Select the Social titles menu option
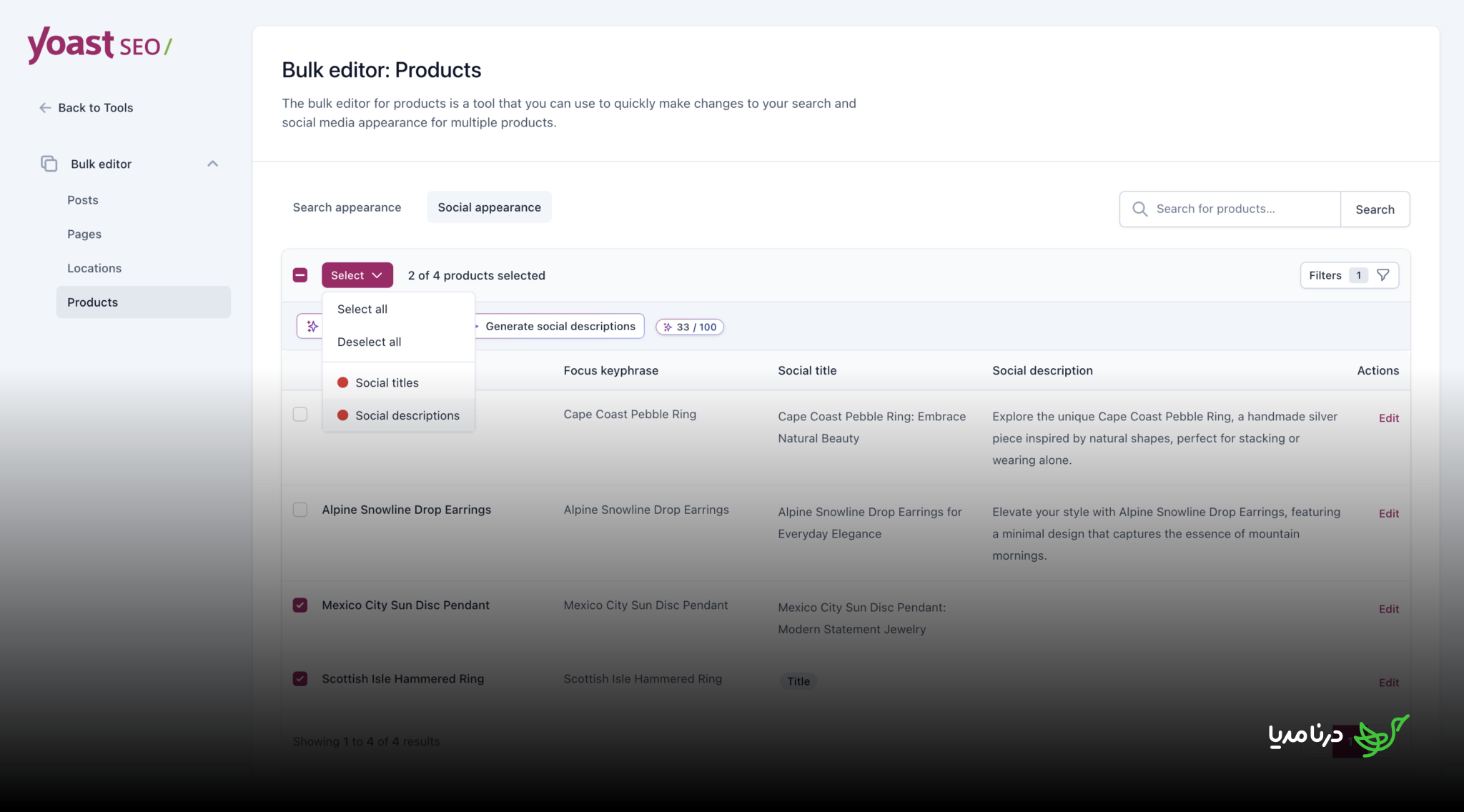This screenshot has height=812, width=1464. coord(399,382)
